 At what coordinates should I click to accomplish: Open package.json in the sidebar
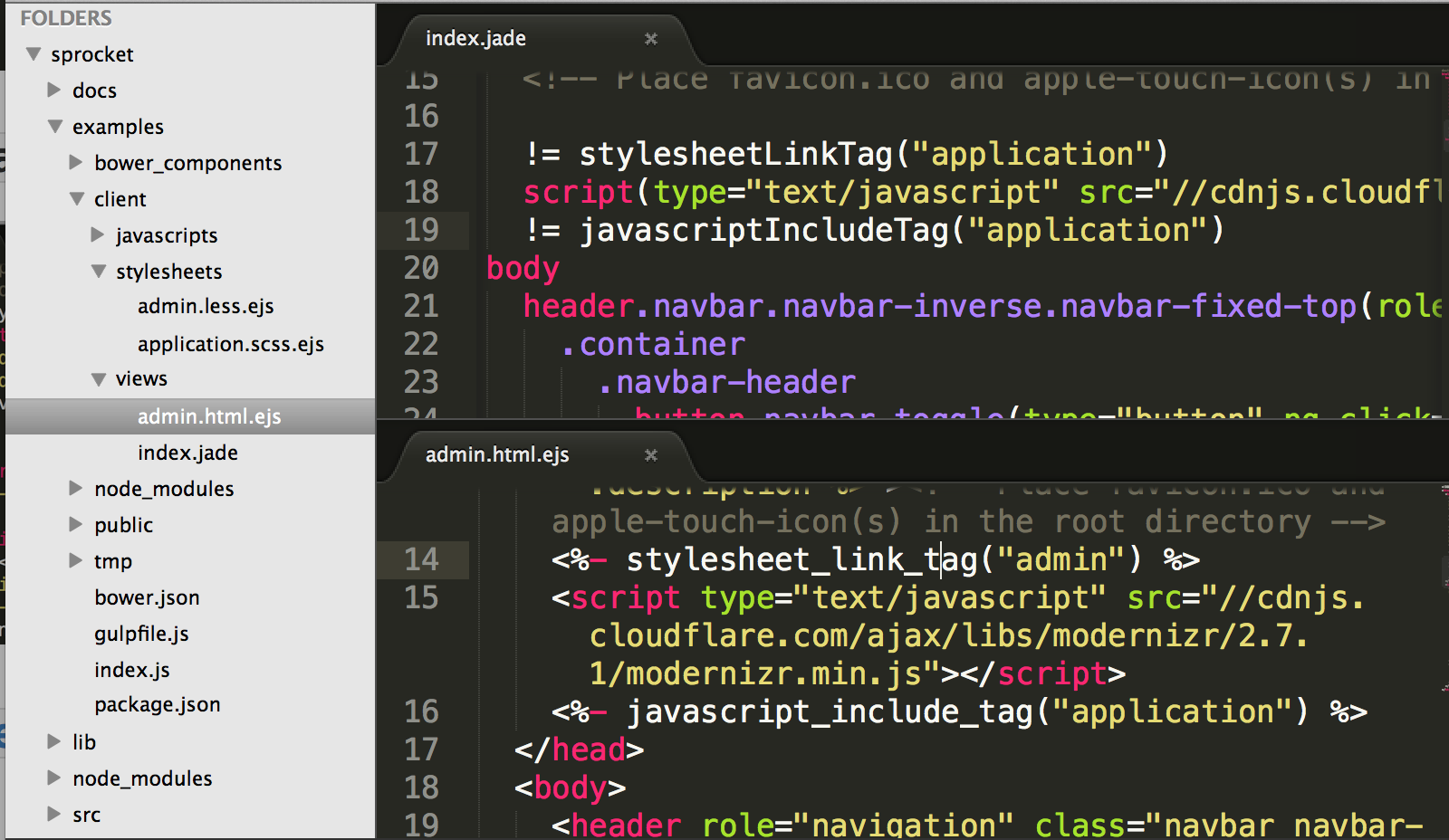click(x=158, y=705)
